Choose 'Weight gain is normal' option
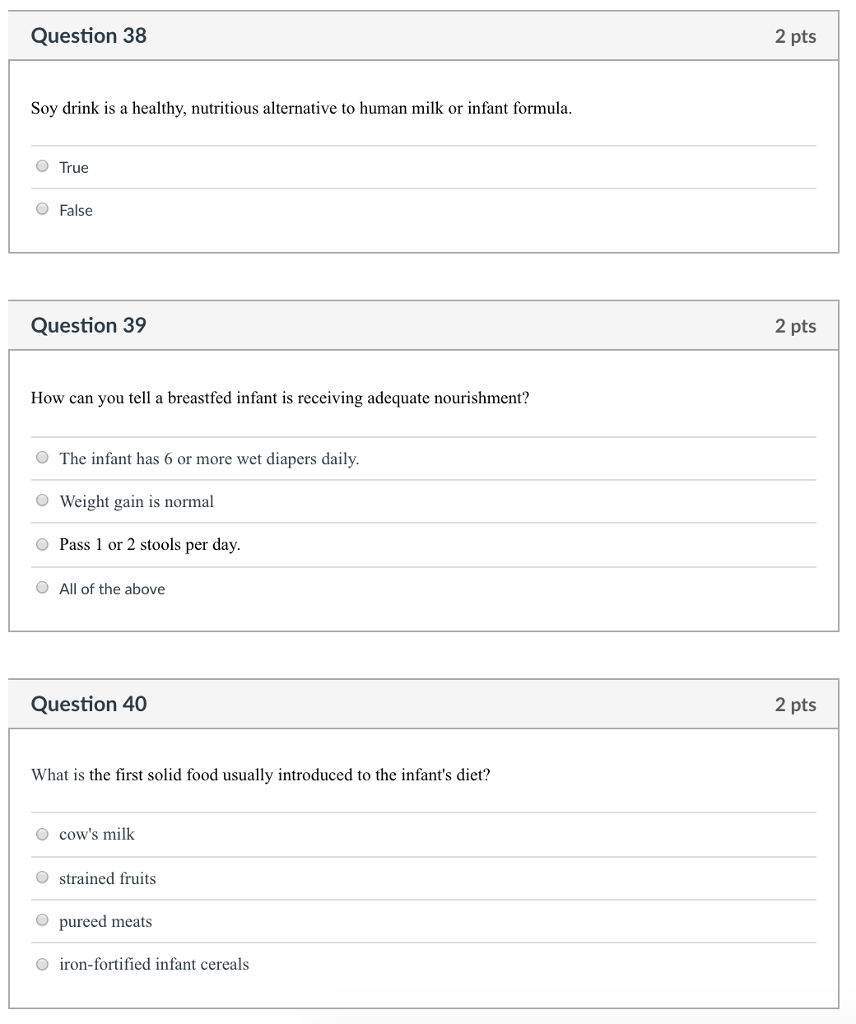 pos(42,500)
